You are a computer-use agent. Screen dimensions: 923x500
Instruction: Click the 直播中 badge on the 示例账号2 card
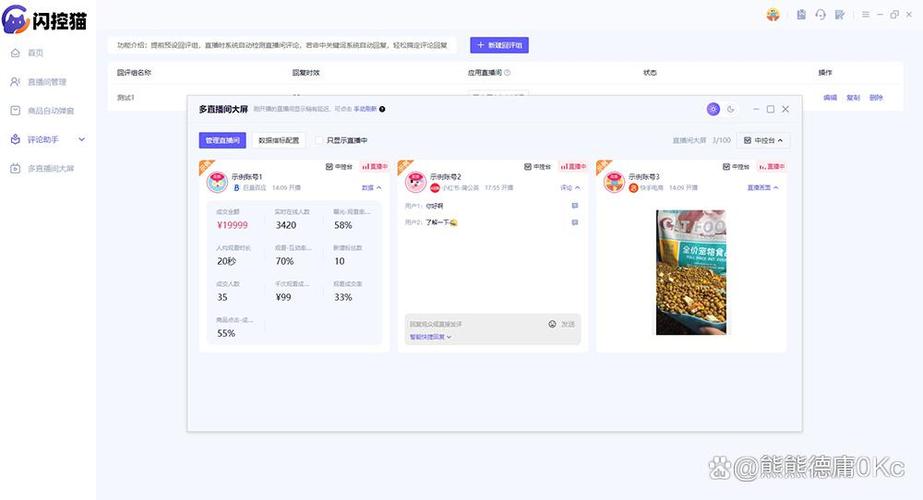[573, 167]
